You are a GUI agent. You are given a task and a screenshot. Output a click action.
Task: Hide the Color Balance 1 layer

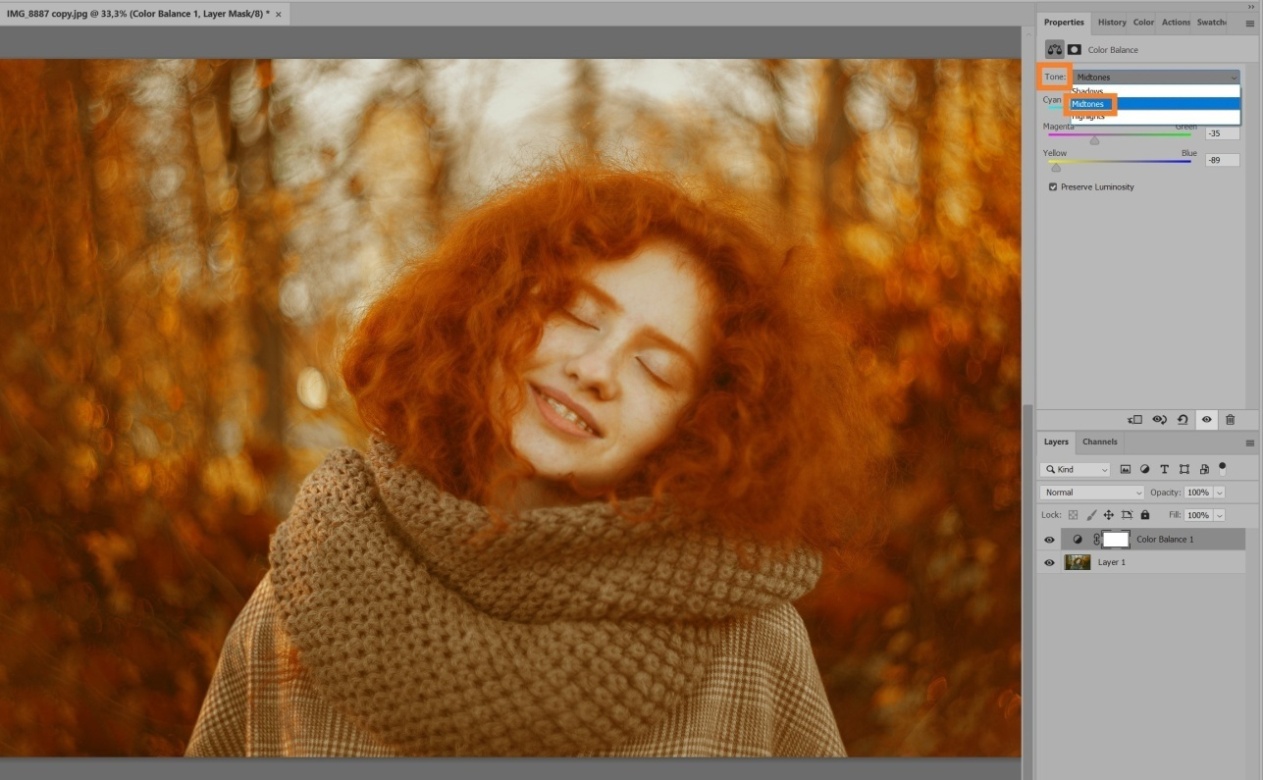(1049, 540)
